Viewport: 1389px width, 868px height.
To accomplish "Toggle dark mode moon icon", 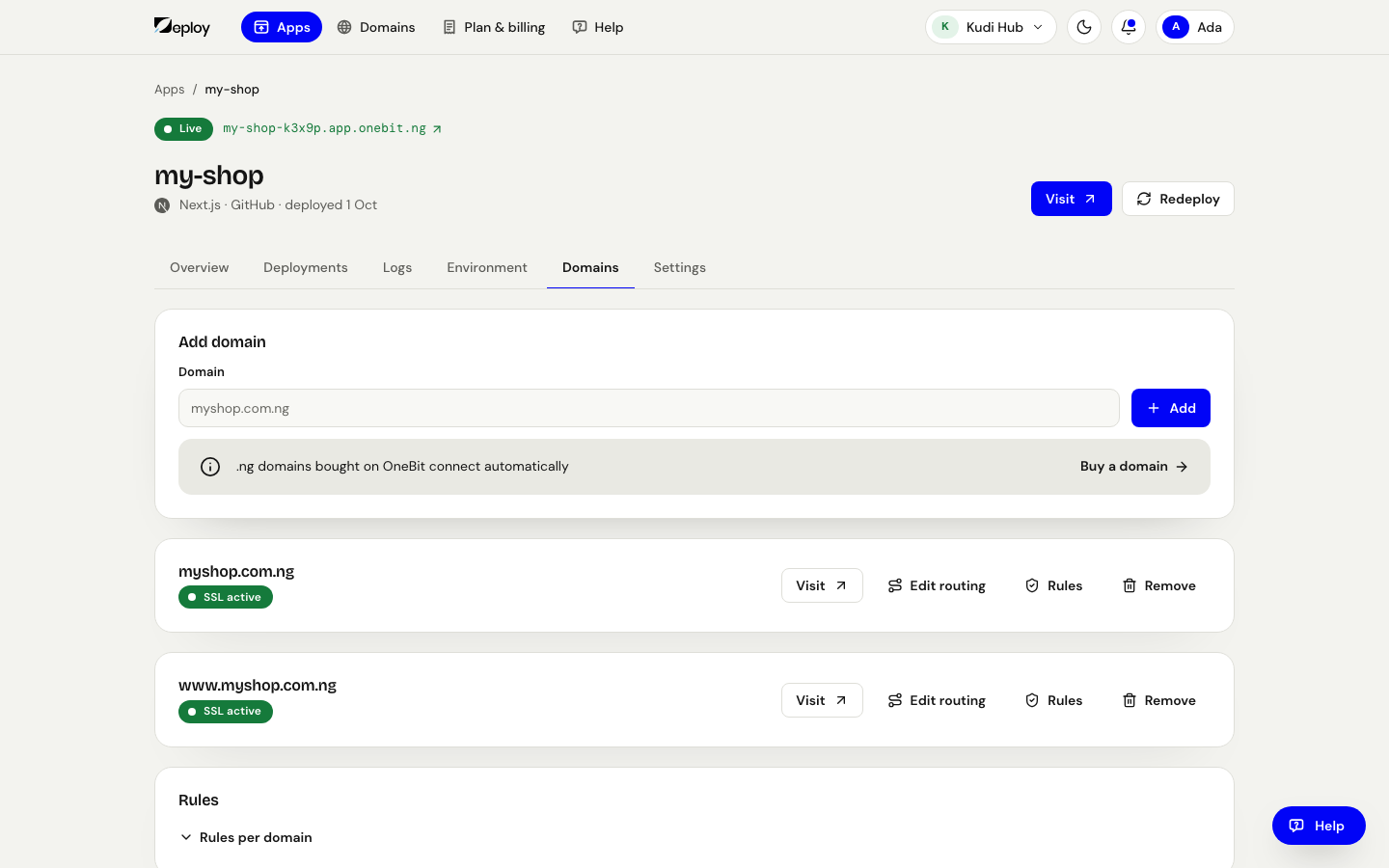I will click(1084, 27).
